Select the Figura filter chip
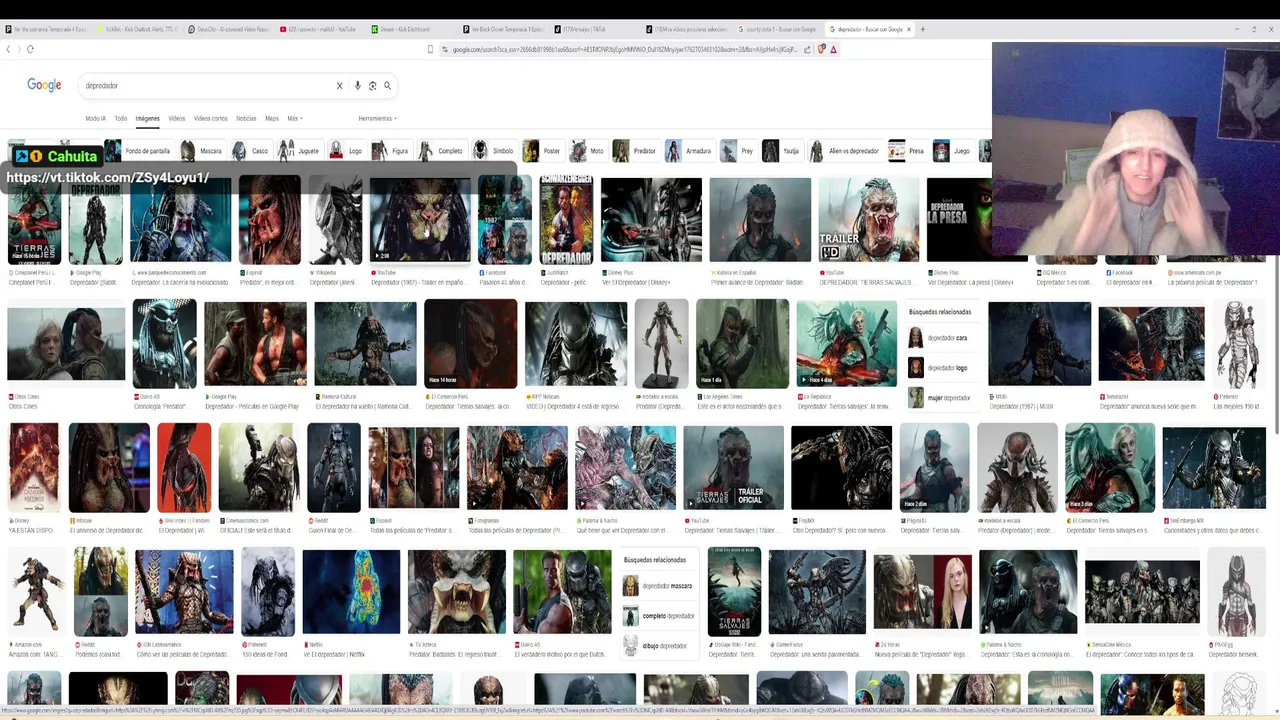The width and height of the screenshot is (1280, 720). [391, 151]
